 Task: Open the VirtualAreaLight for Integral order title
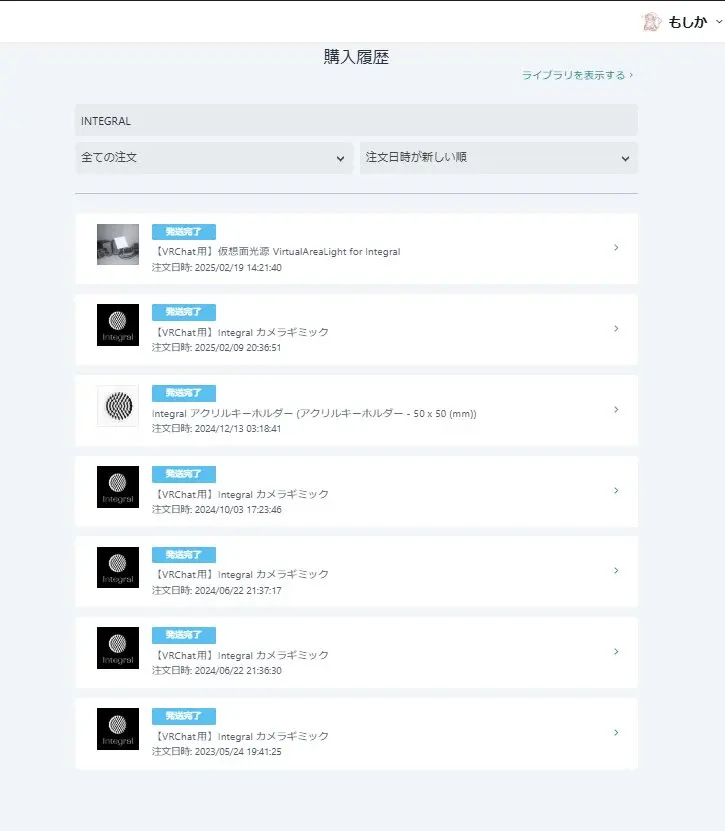[276, 252]
